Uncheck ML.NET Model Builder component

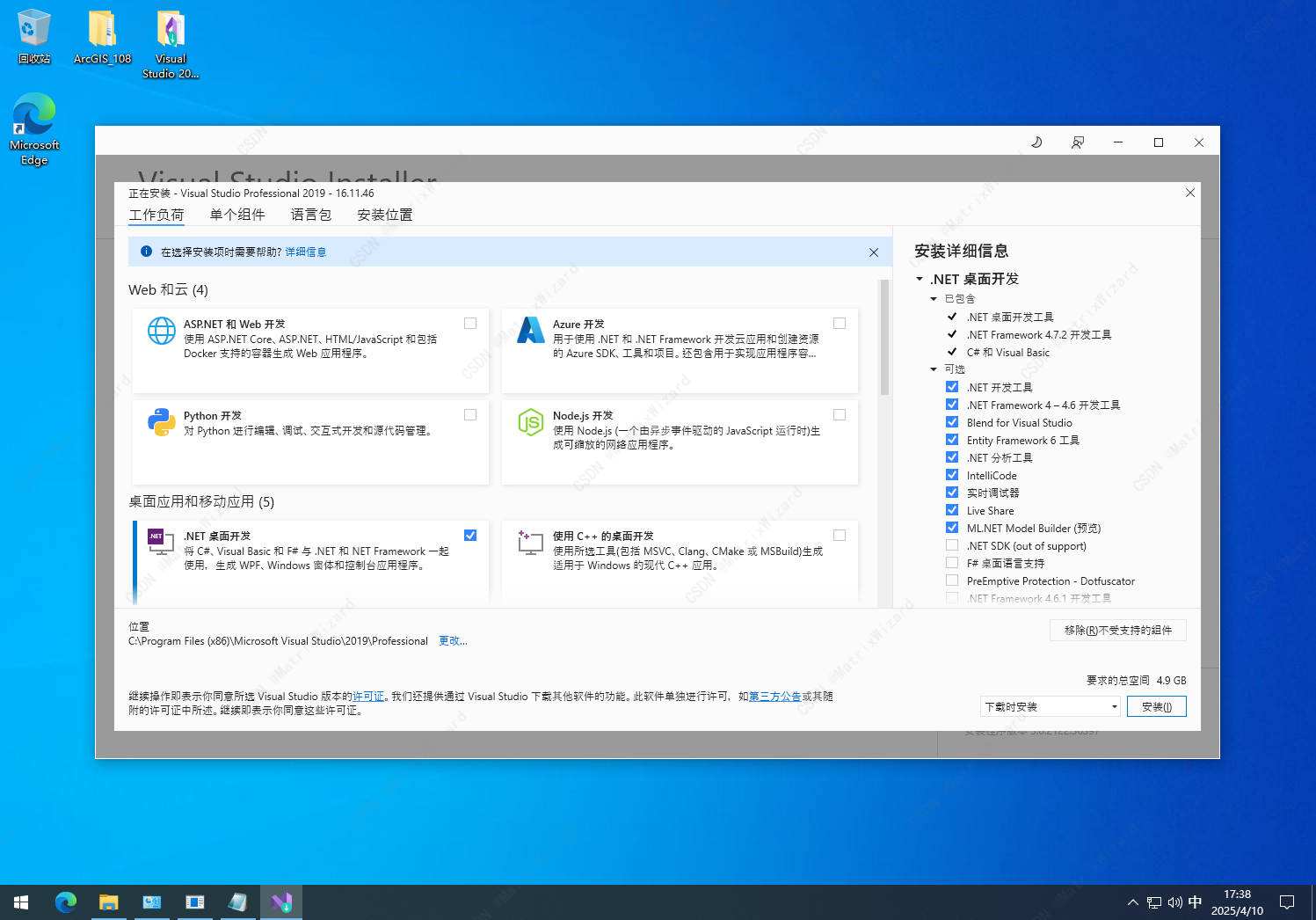pos(952,528)
